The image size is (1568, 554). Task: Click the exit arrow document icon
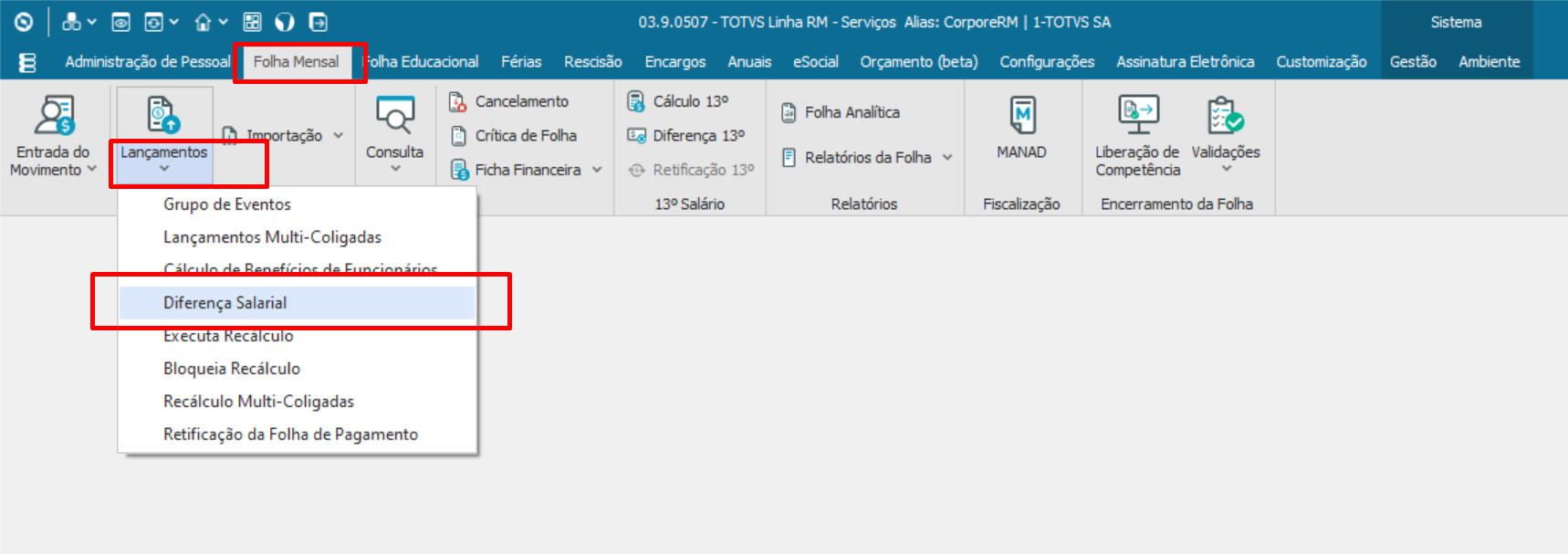[318, 22]
